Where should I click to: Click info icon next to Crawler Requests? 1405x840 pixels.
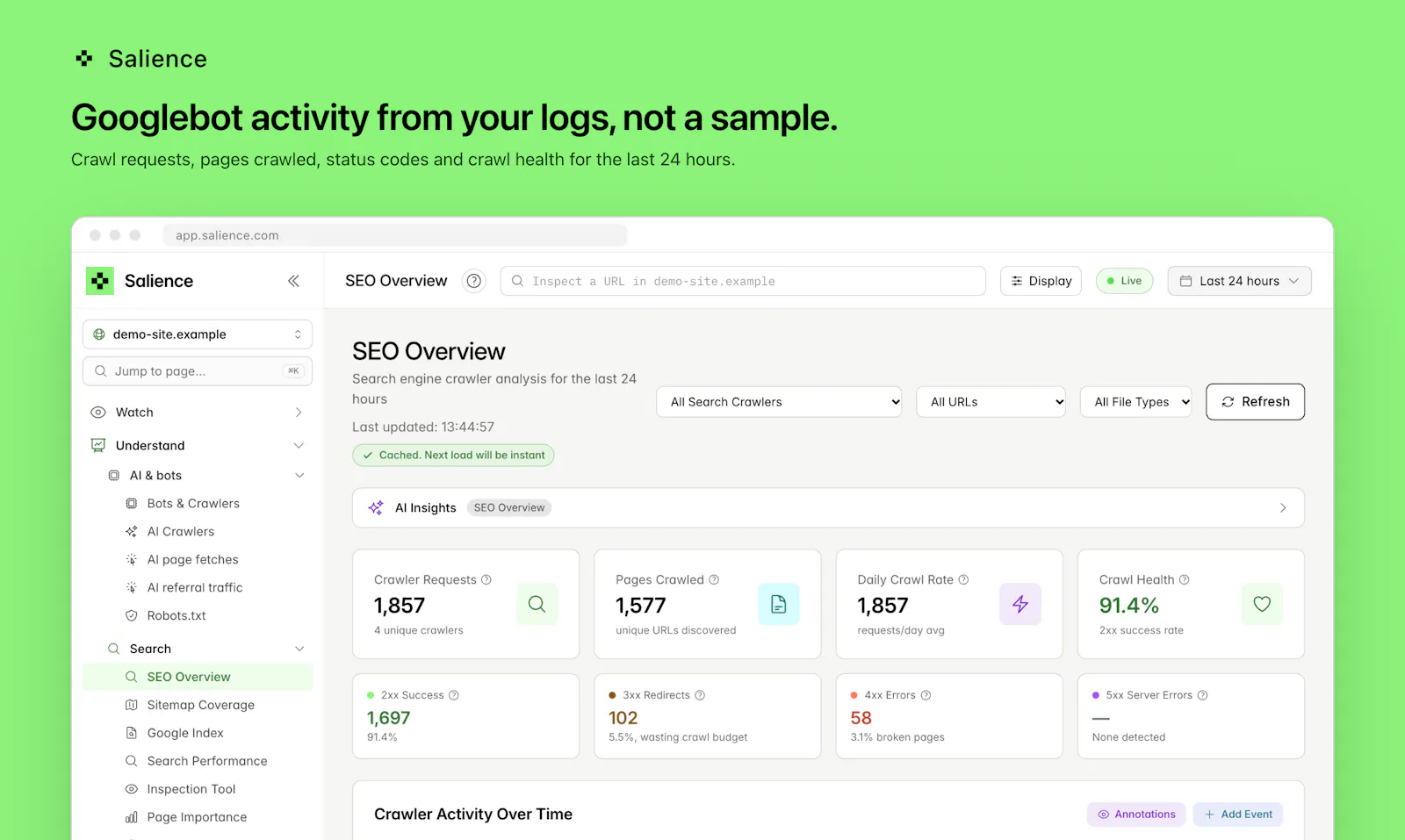pyautogui.click(x=486, y=579)
